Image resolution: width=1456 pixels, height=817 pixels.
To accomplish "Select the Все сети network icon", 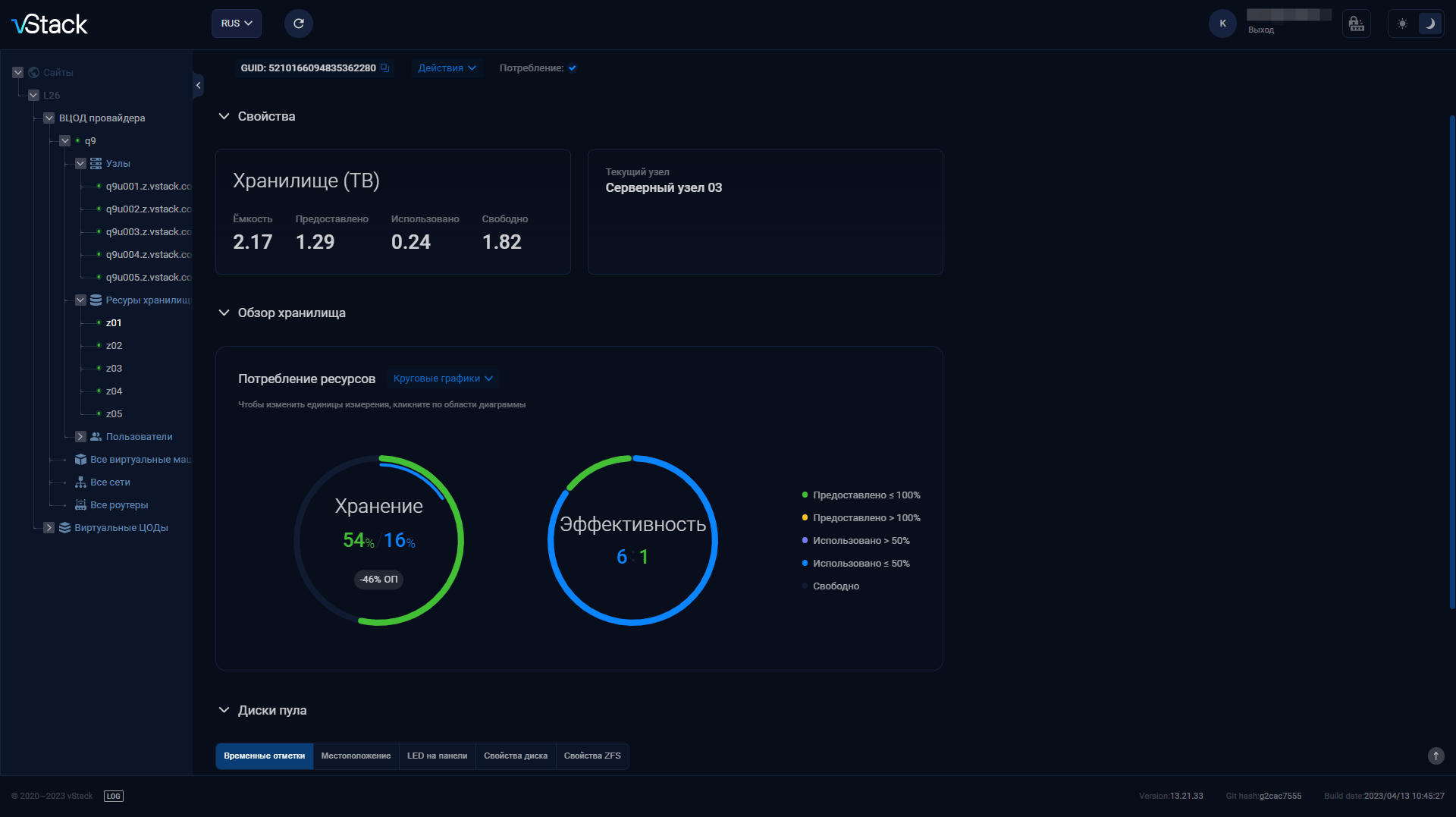I will click(x=81, y=482).
